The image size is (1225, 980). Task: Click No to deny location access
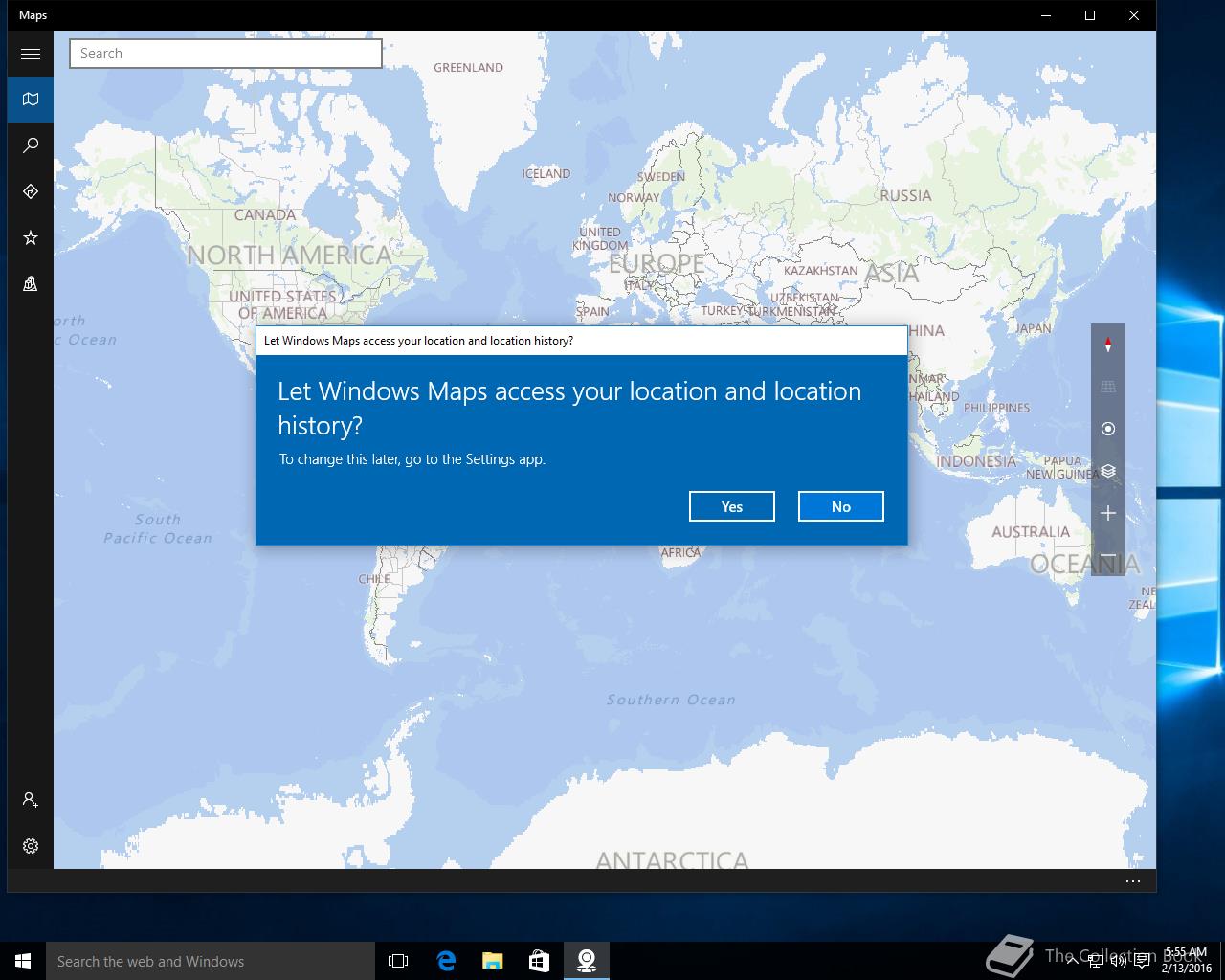(x=841, y=506)
